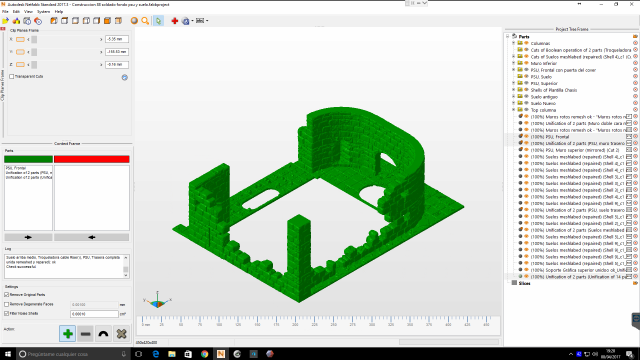Click the red plus repair icon in toolbar
640x360 pixels.
(175, 21)
